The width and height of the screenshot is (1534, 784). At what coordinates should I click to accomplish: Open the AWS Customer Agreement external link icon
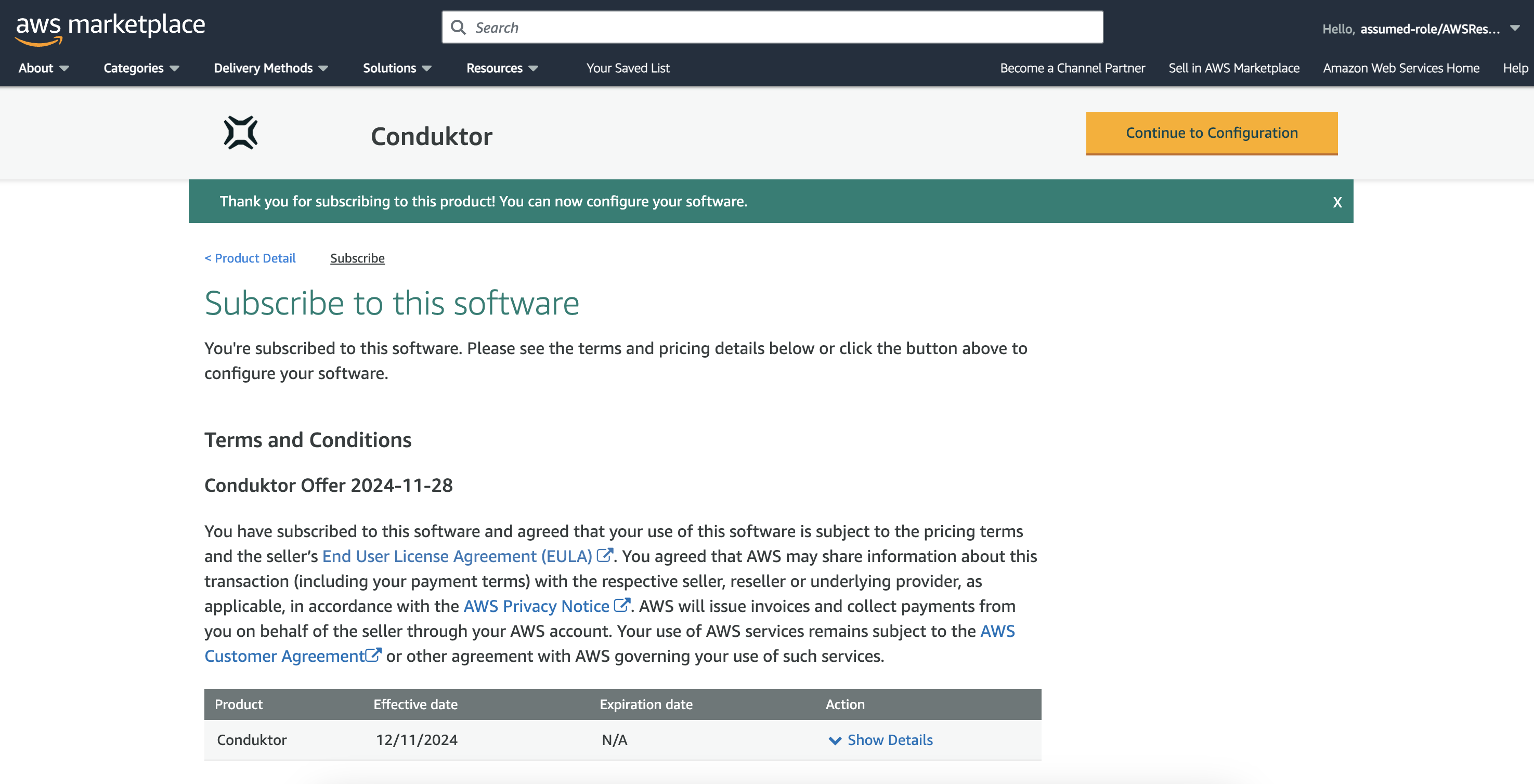pos(374,654)
